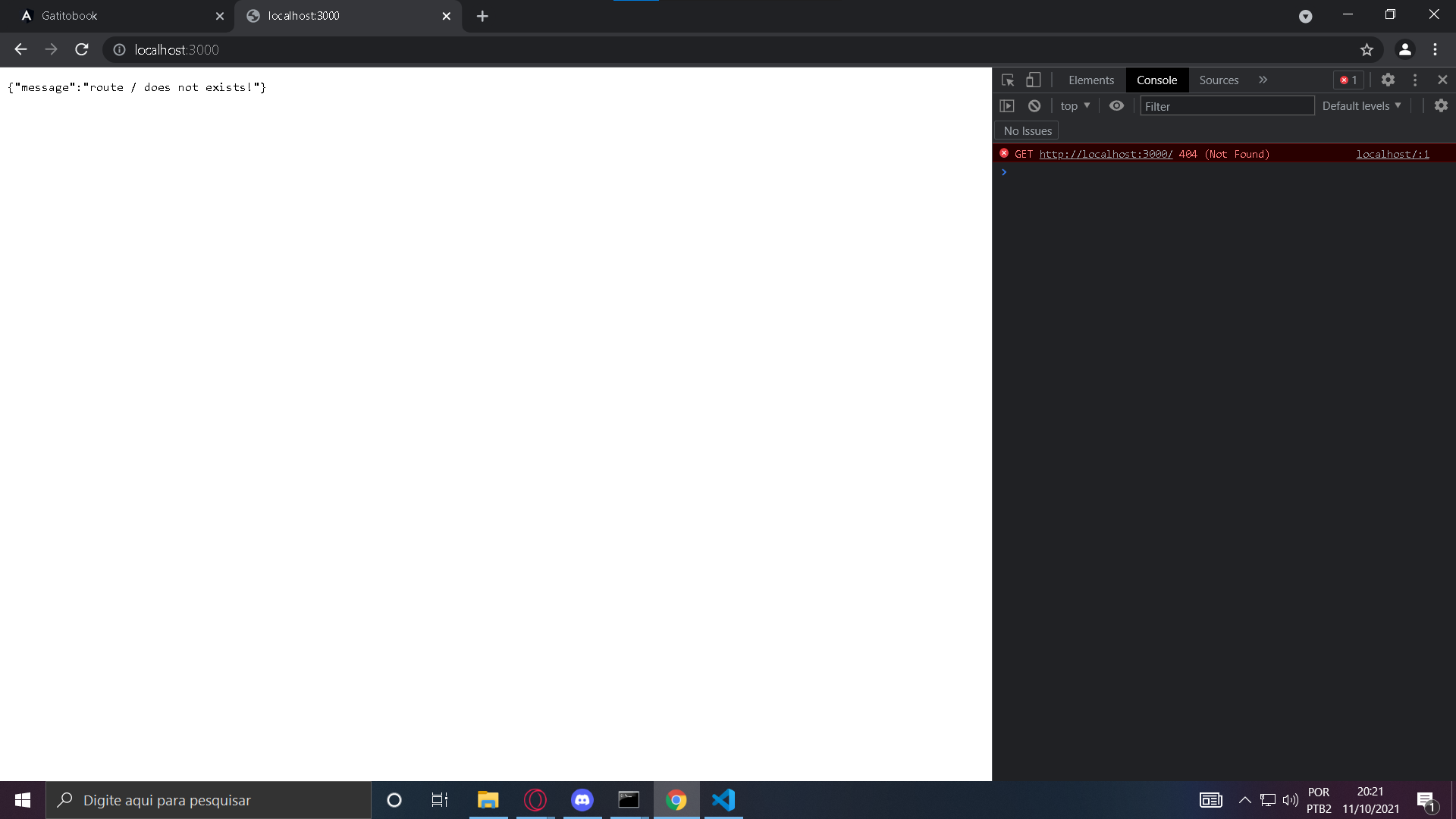The image size is (1456, 819).
Task: Click the browser back arrow
Action: (x=20, y=49)
